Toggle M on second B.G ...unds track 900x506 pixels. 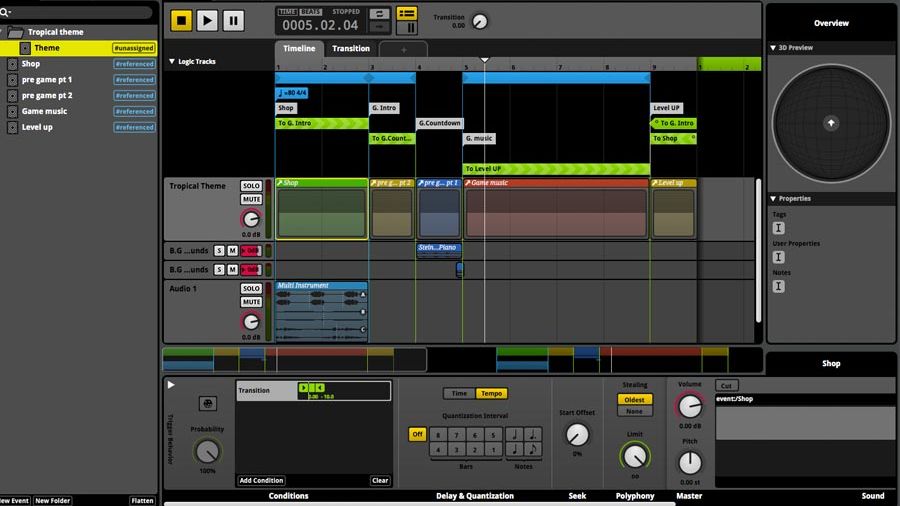[232, 270]
